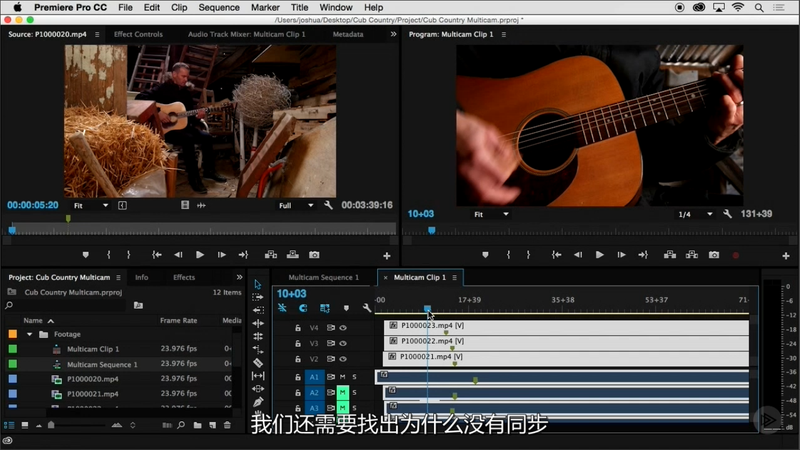Viewport: 800px width, 450px height.
Task: Toggle track lock on V4
Action: tap(298, 328)
